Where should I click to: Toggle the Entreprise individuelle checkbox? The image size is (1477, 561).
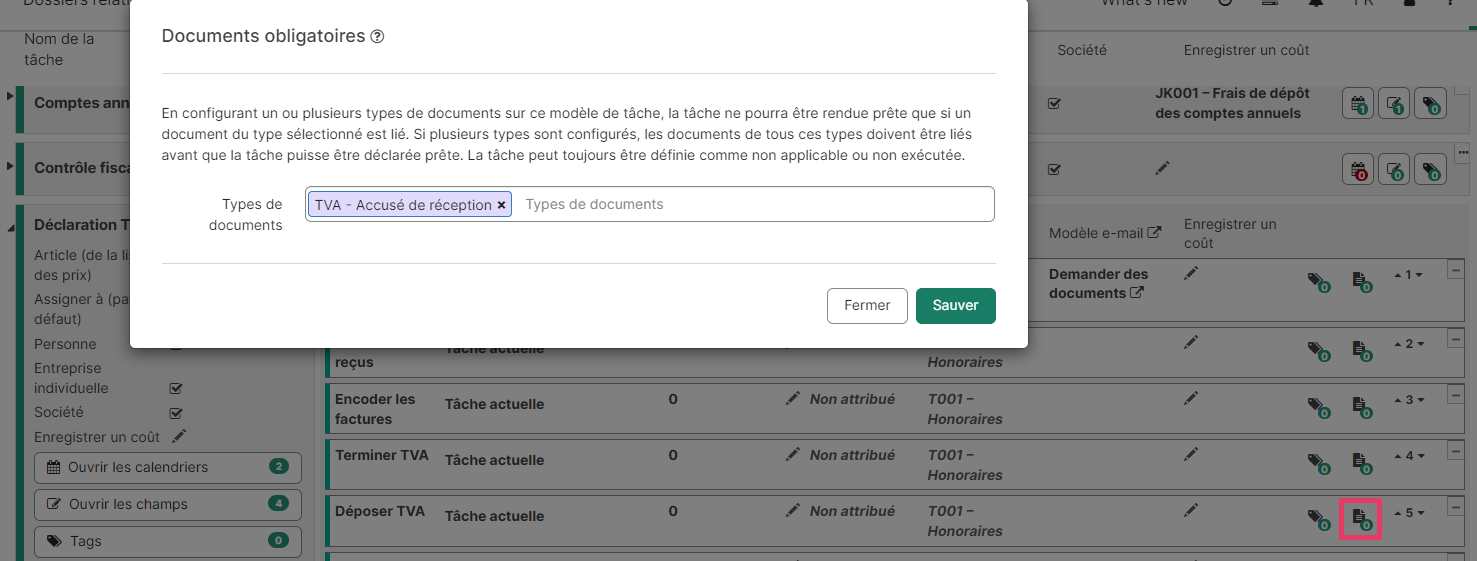tap(176, 388)
